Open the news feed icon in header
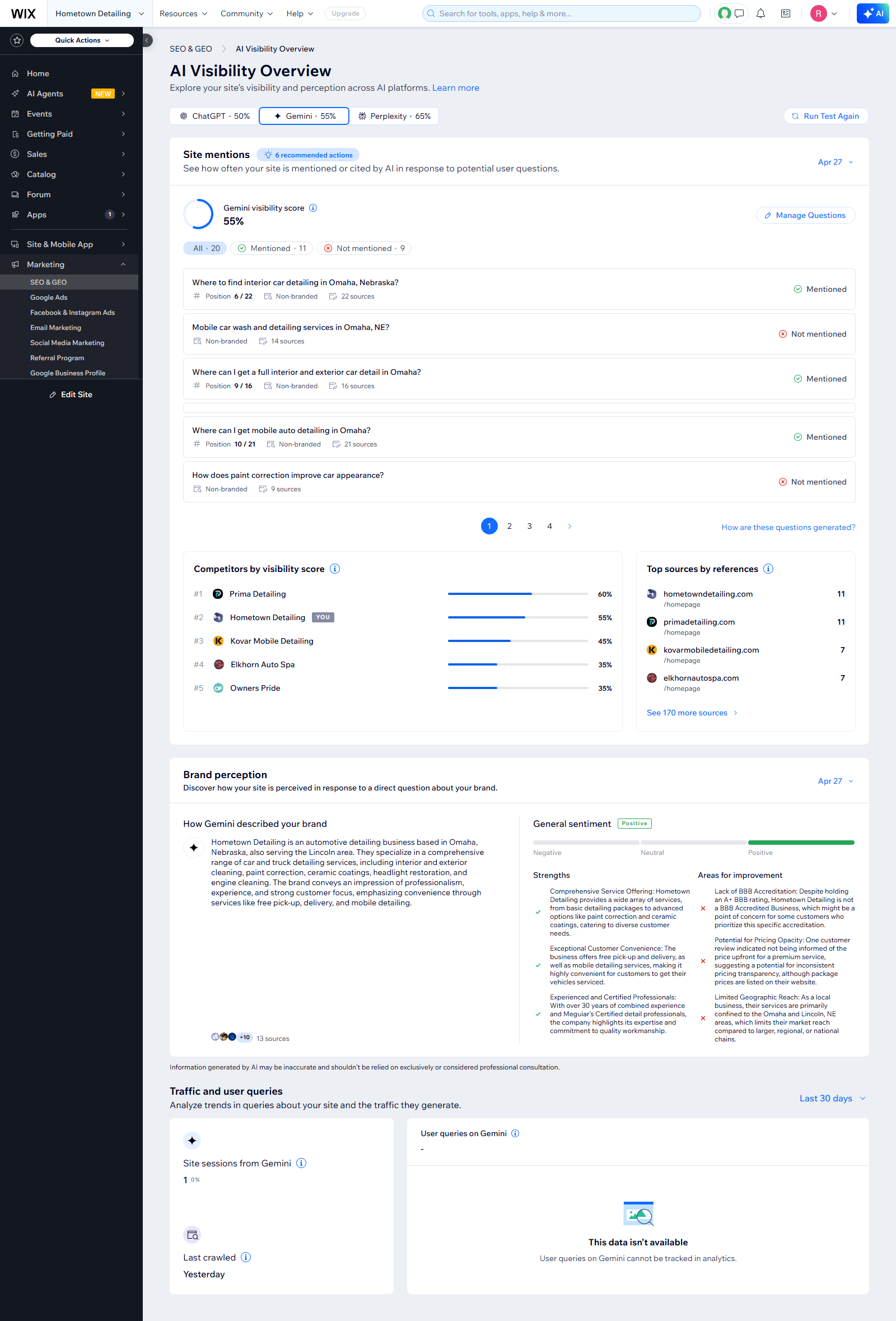 [x=786, y=13]
